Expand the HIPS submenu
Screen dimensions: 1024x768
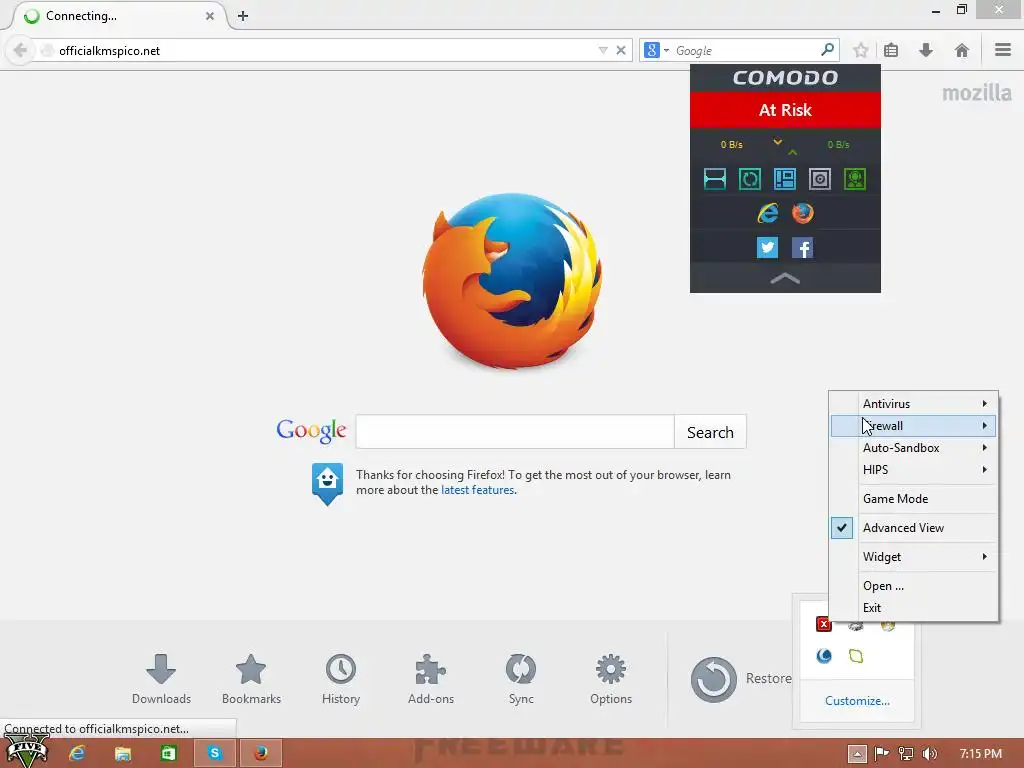pos(914,470)
